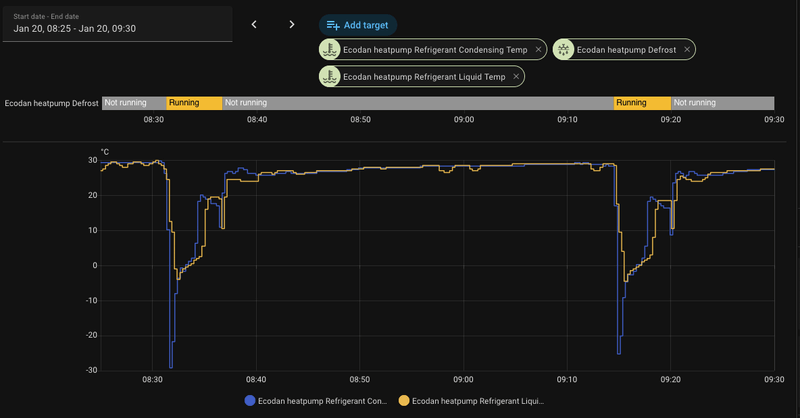Remove the Ecodan heatpump Defrost target chip
This screenshot has height=418, width=800.
686,49
